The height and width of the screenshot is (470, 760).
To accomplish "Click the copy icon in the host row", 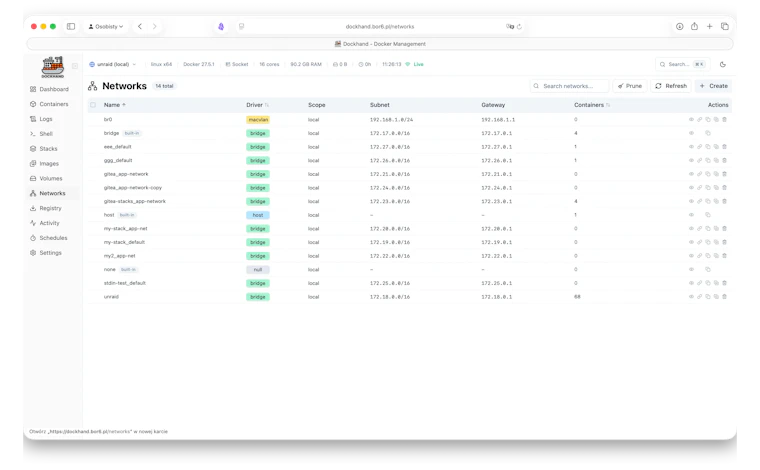I will (708, 215).
